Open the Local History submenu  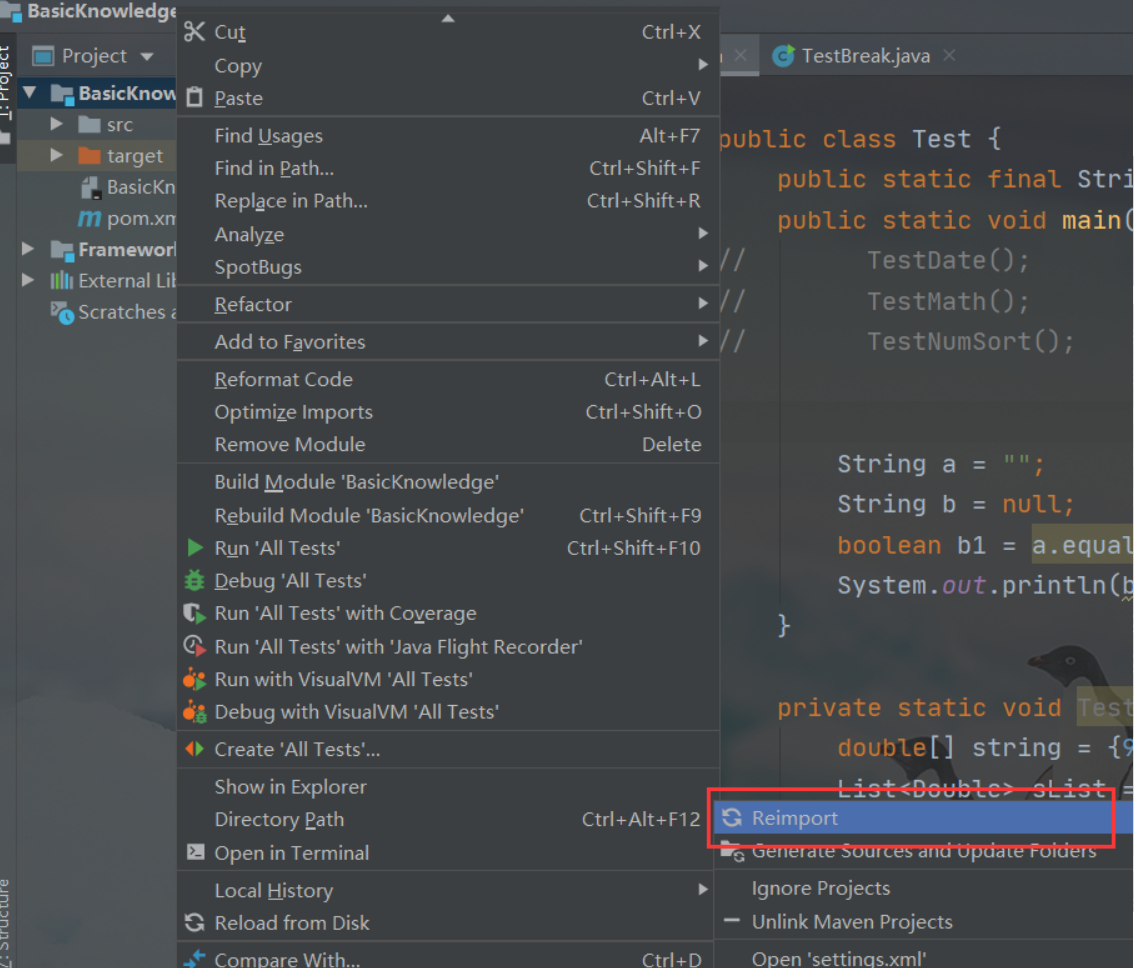pos(448,890)
